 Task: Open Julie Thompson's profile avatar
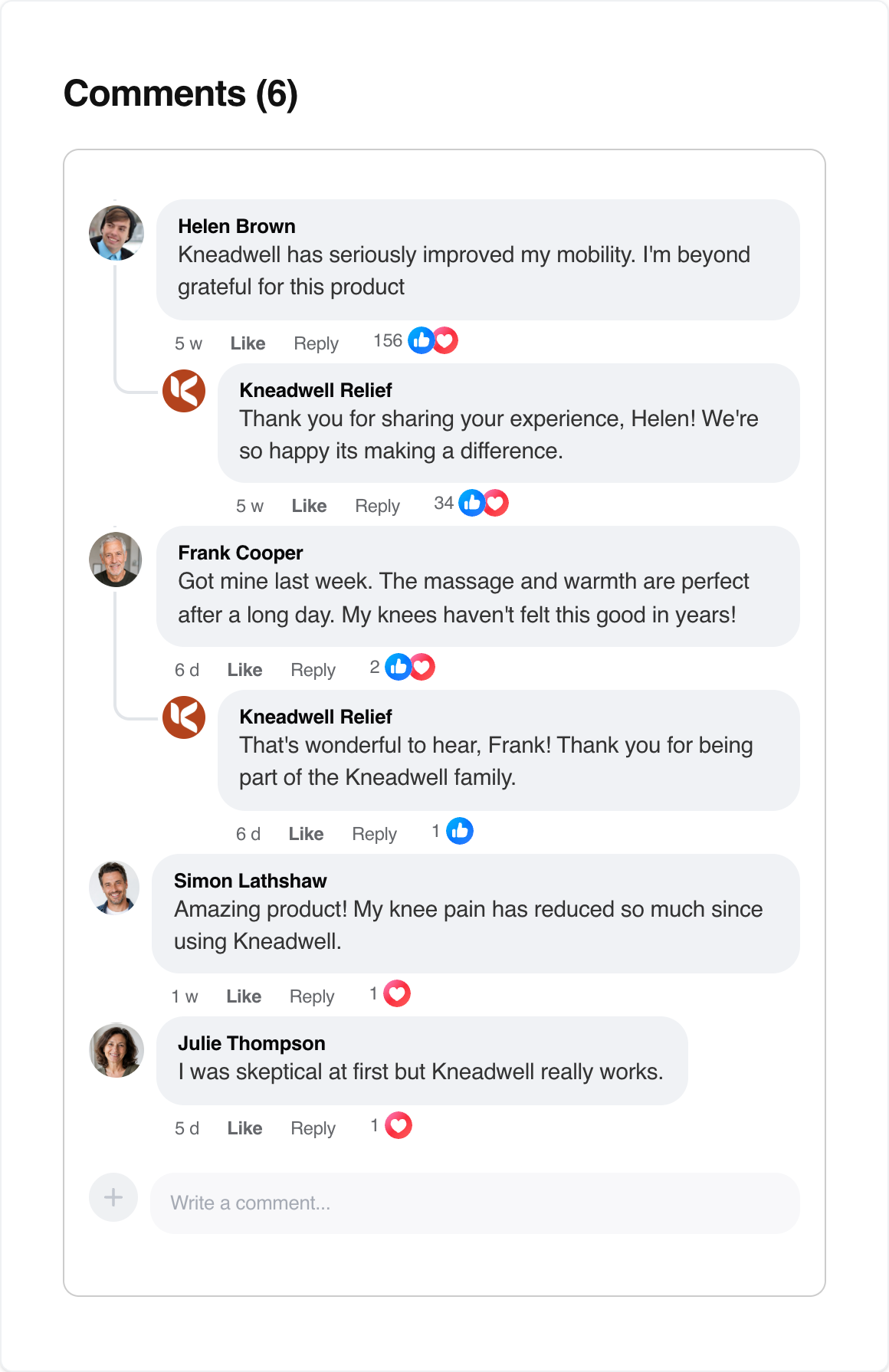click(116, 1050)
